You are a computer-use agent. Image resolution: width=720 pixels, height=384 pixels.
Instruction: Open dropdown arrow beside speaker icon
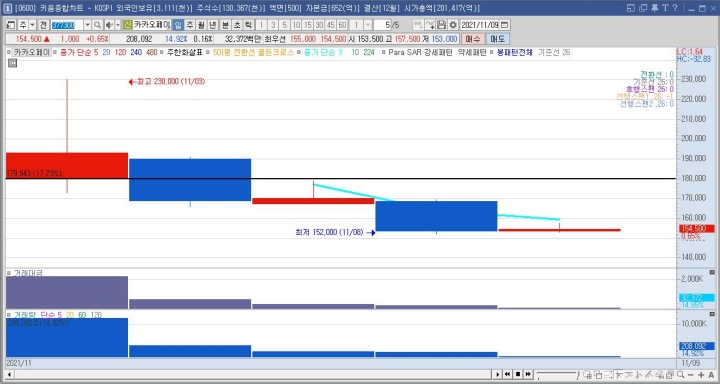coord(118,25)
